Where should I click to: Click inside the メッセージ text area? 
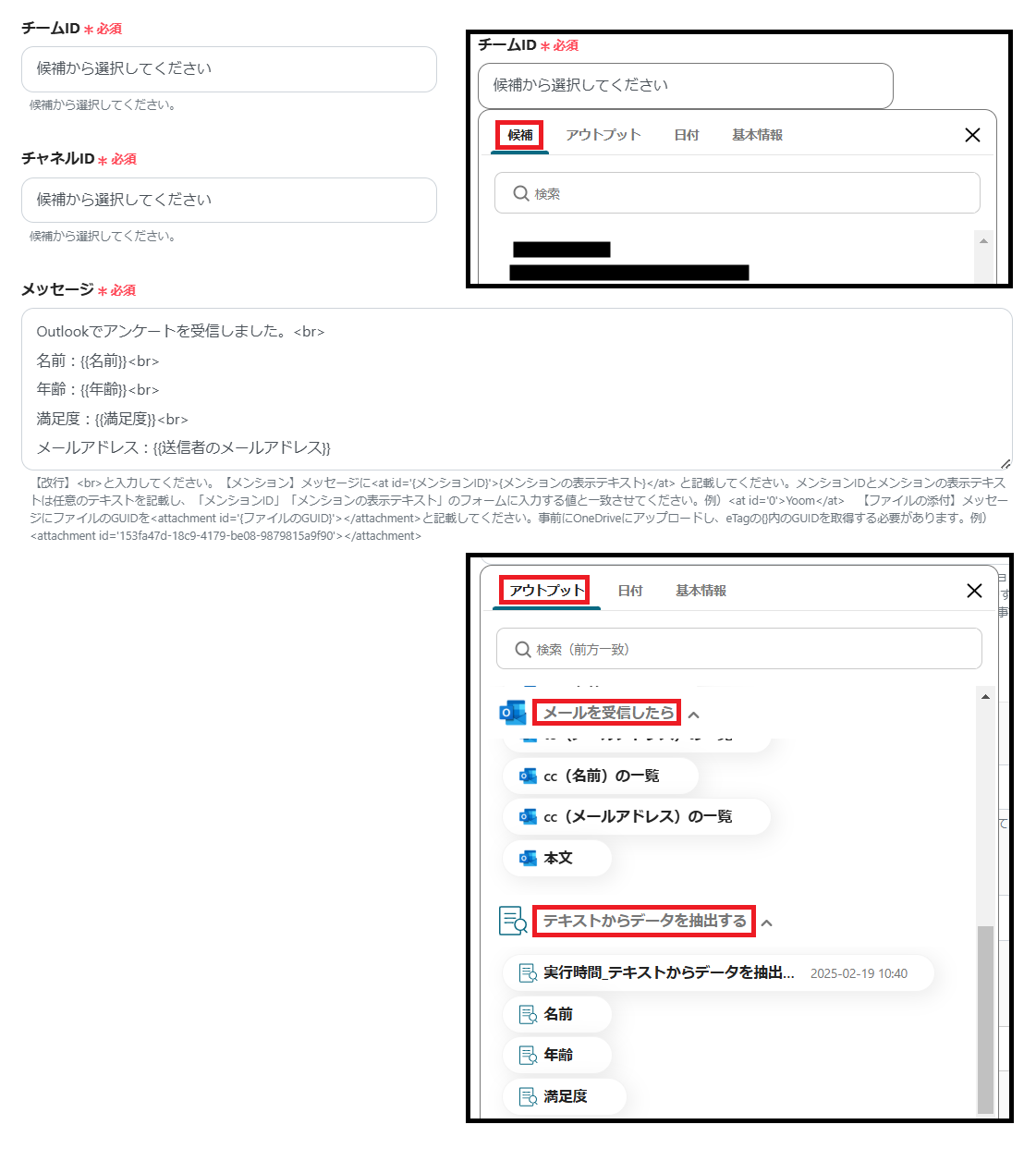pyautogui.click(x=517, y=389)
